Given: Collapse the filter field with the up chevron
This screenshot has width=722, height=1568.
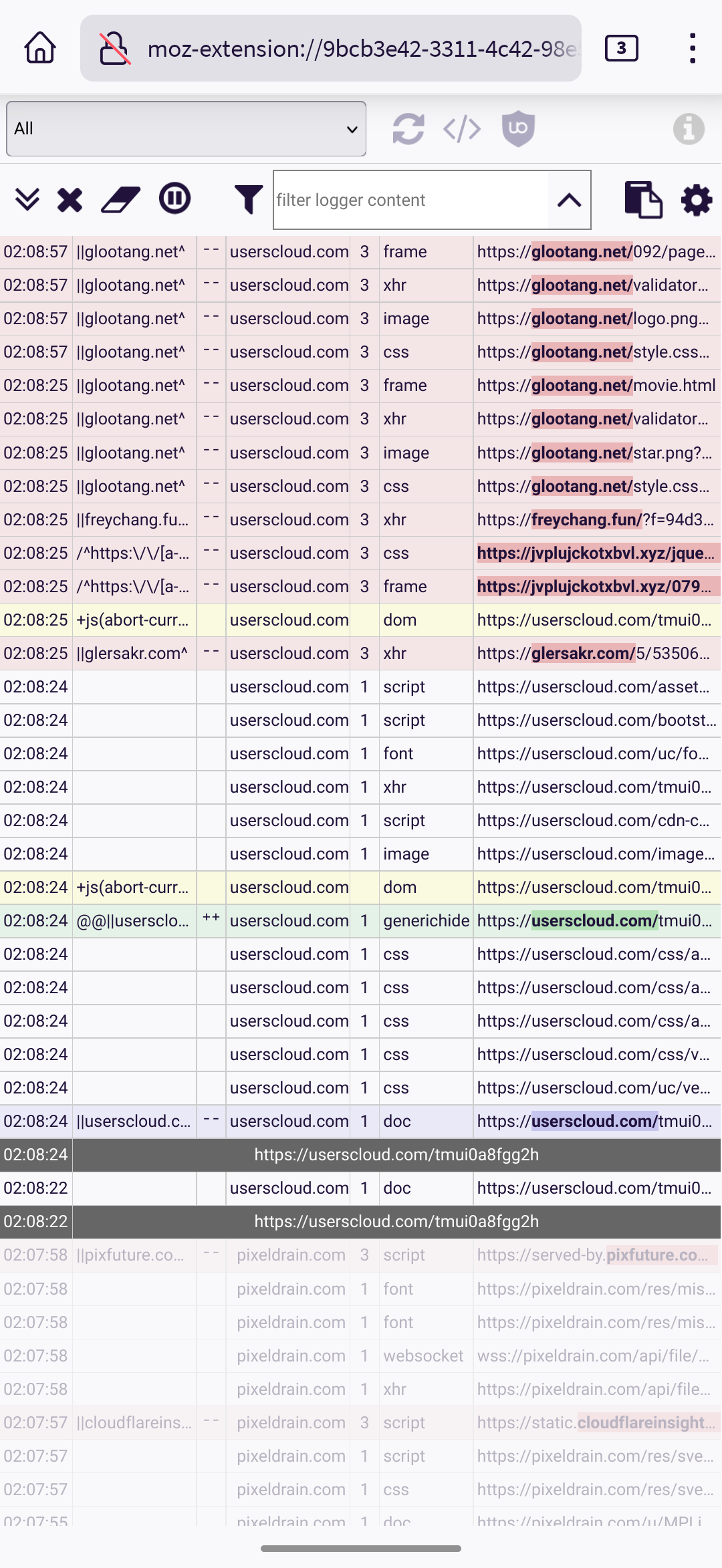Looking at the screenshot, I should 569,199.
